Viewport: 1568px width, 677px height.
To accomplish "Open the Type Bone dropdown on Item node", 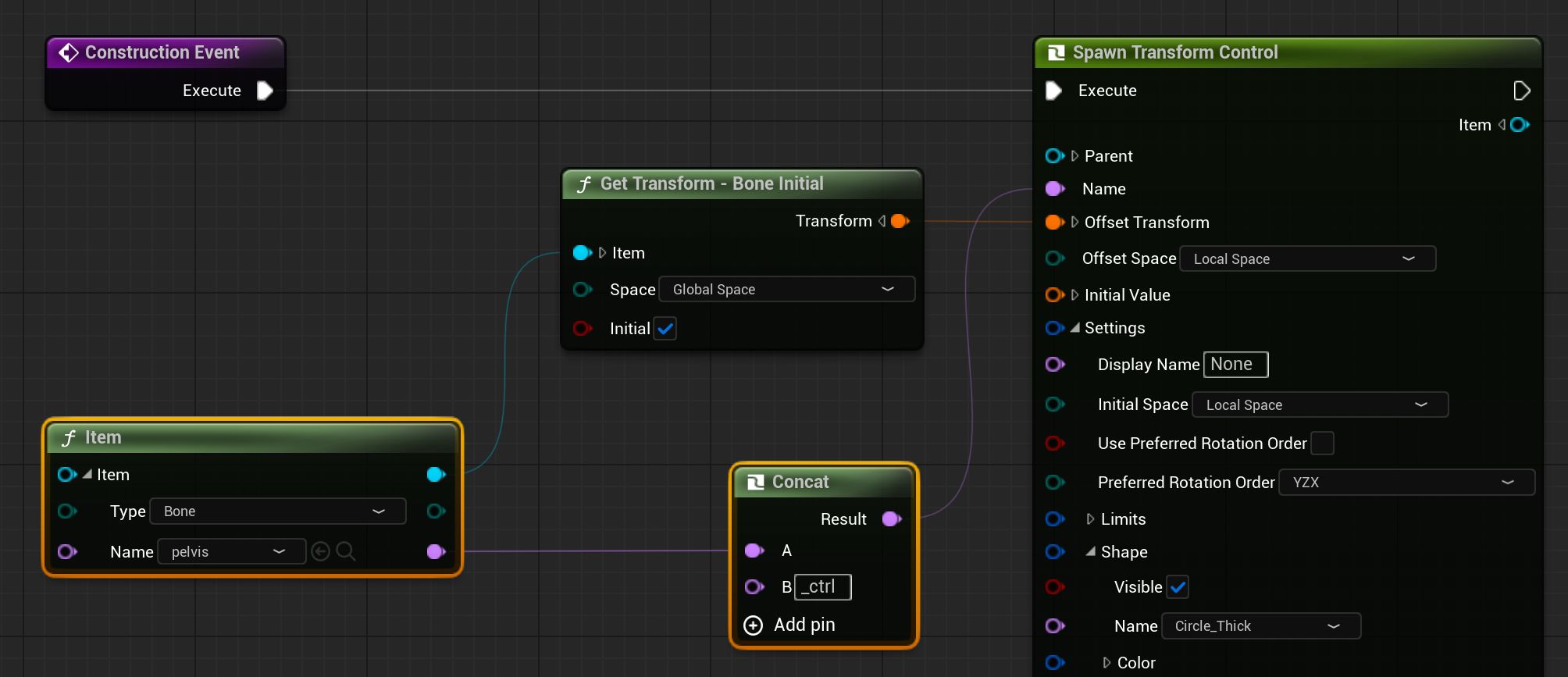I will click(x=278, y=511).
